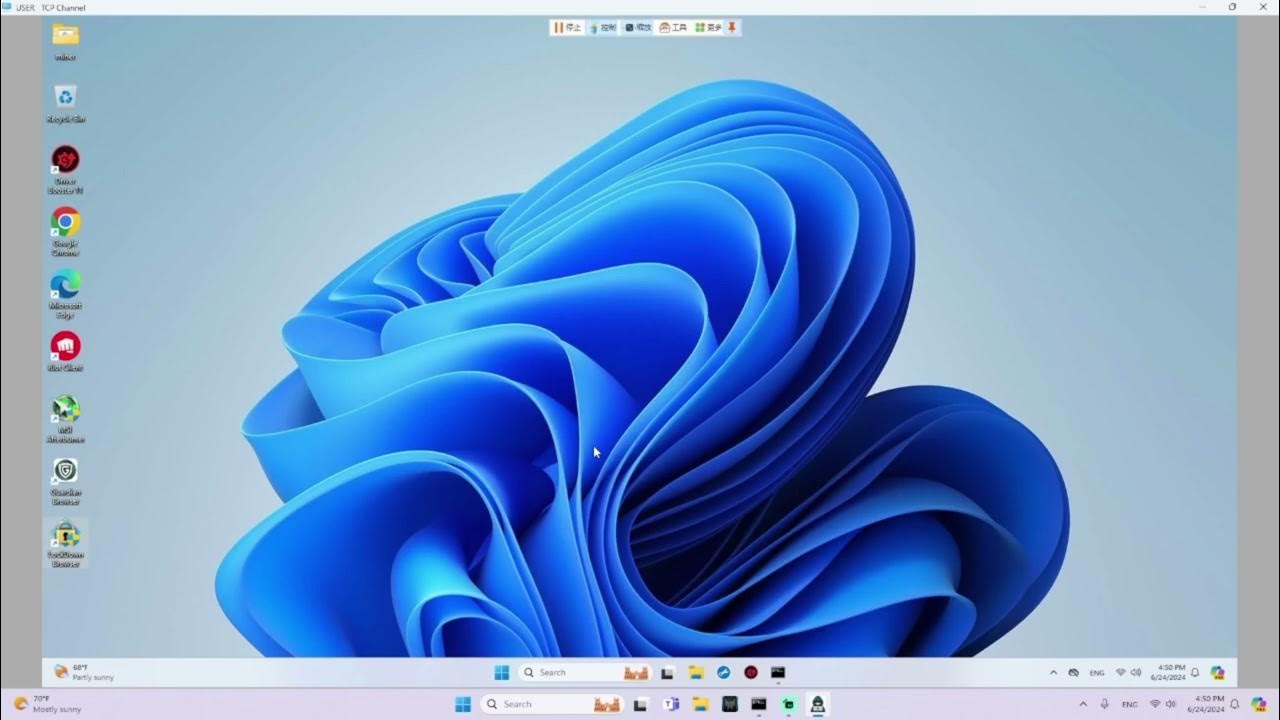
Task: Open the folder at top of desktop
Action: tap(65, 41)
